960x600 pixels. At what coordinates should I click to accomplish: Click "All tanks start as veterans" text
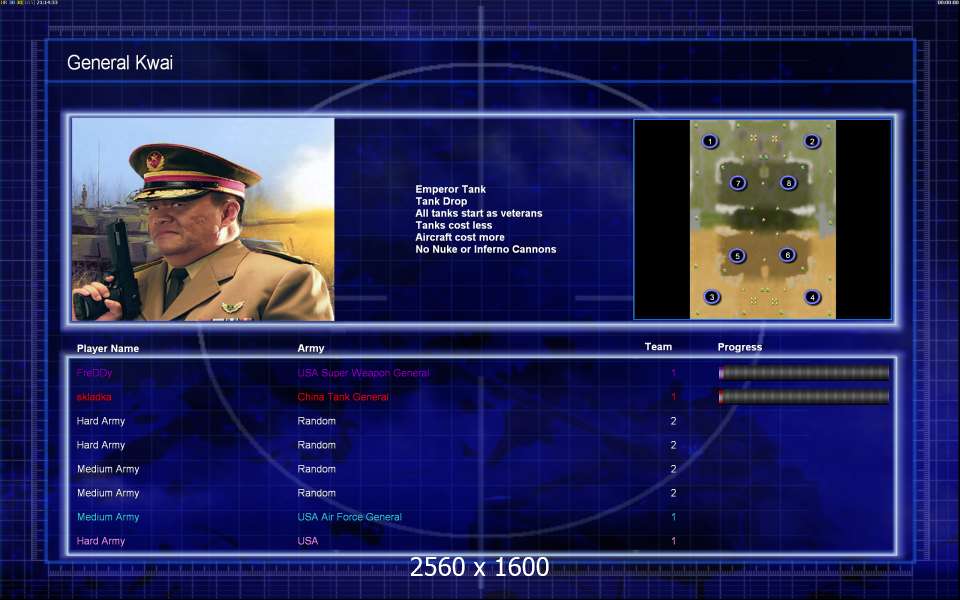(x=479, y=213)
